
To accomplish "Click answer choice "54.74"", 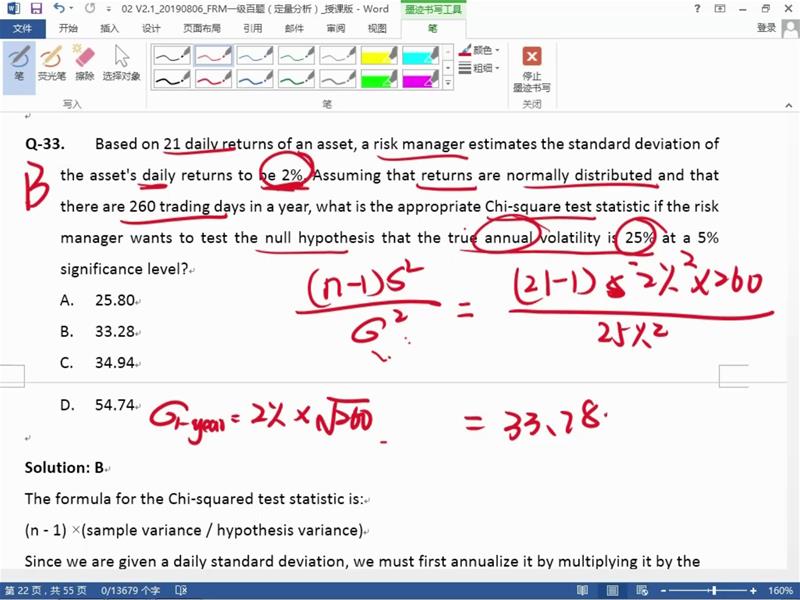I will [x=115, y=405].
